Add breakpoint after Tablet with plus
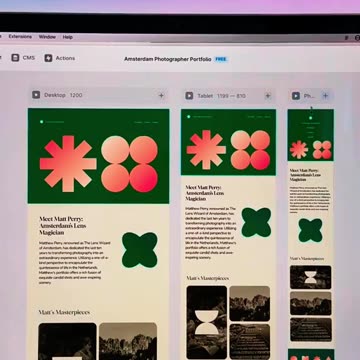 pyautogui.click(x=268, y=96)
